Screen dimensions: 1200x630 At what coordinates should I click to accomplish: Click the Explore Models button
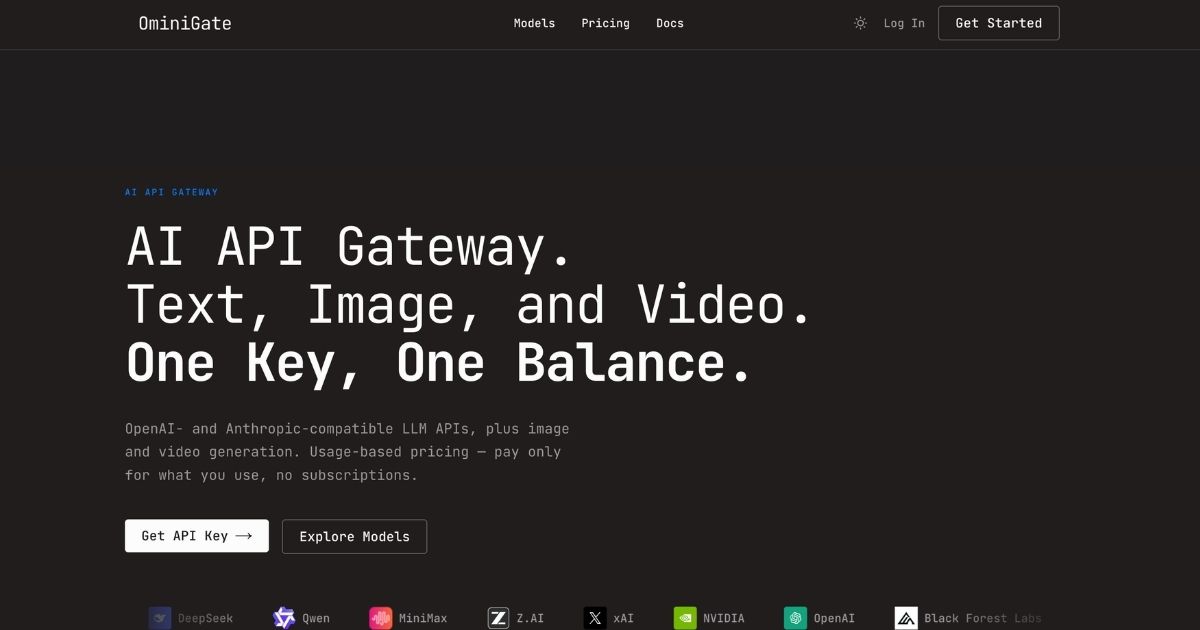354,536
